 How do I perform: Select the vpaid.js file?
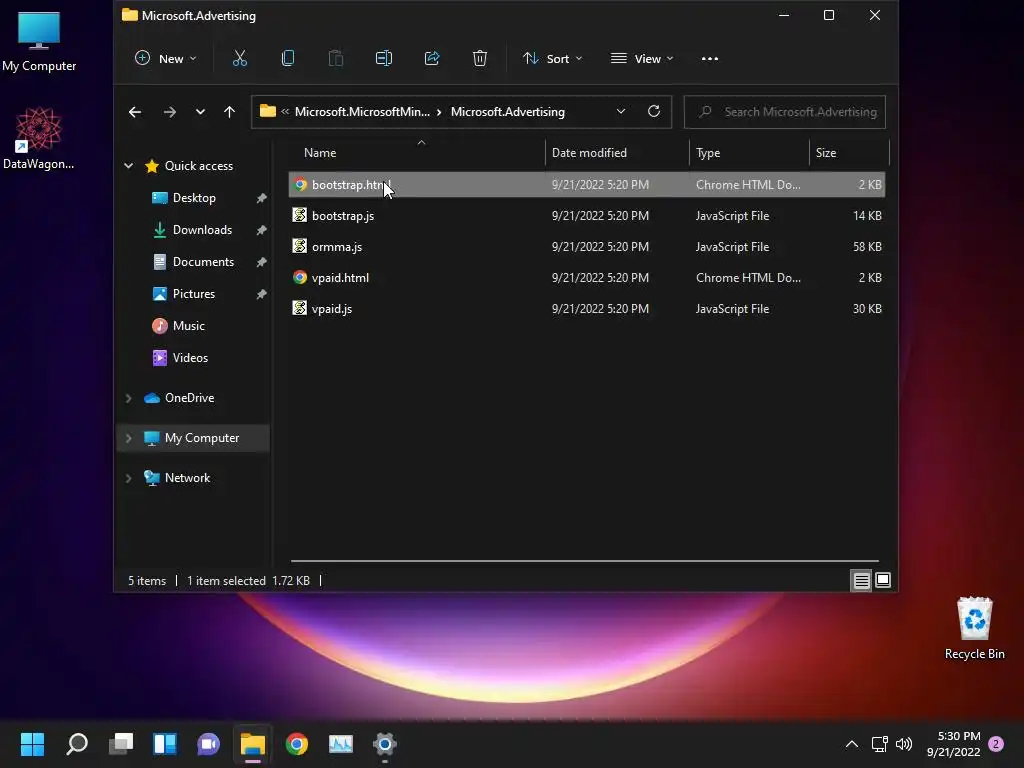tap(586, 309)
